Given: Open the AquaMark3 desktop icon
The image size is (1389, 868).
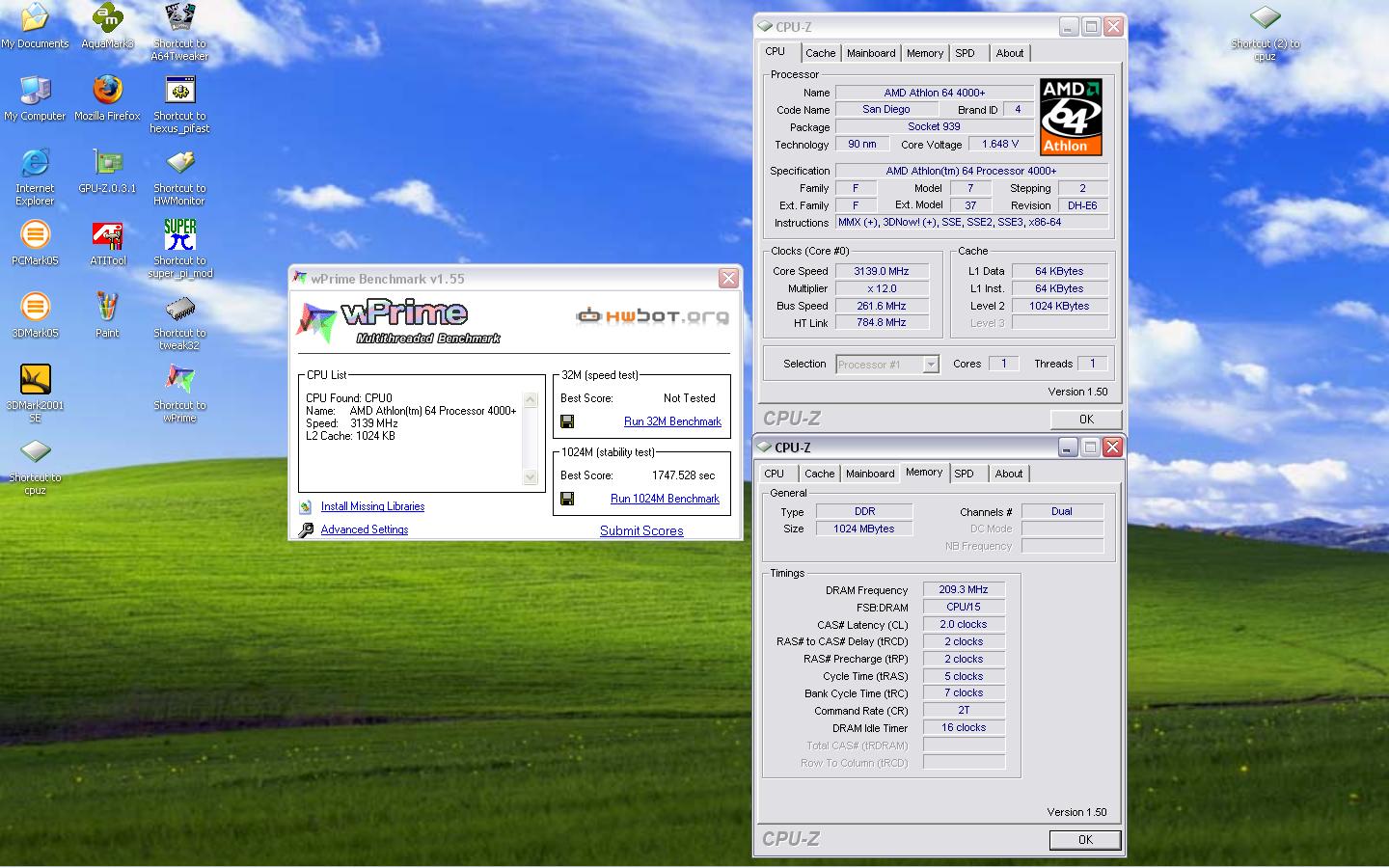Looking at the screenshot, I should 107,17.
